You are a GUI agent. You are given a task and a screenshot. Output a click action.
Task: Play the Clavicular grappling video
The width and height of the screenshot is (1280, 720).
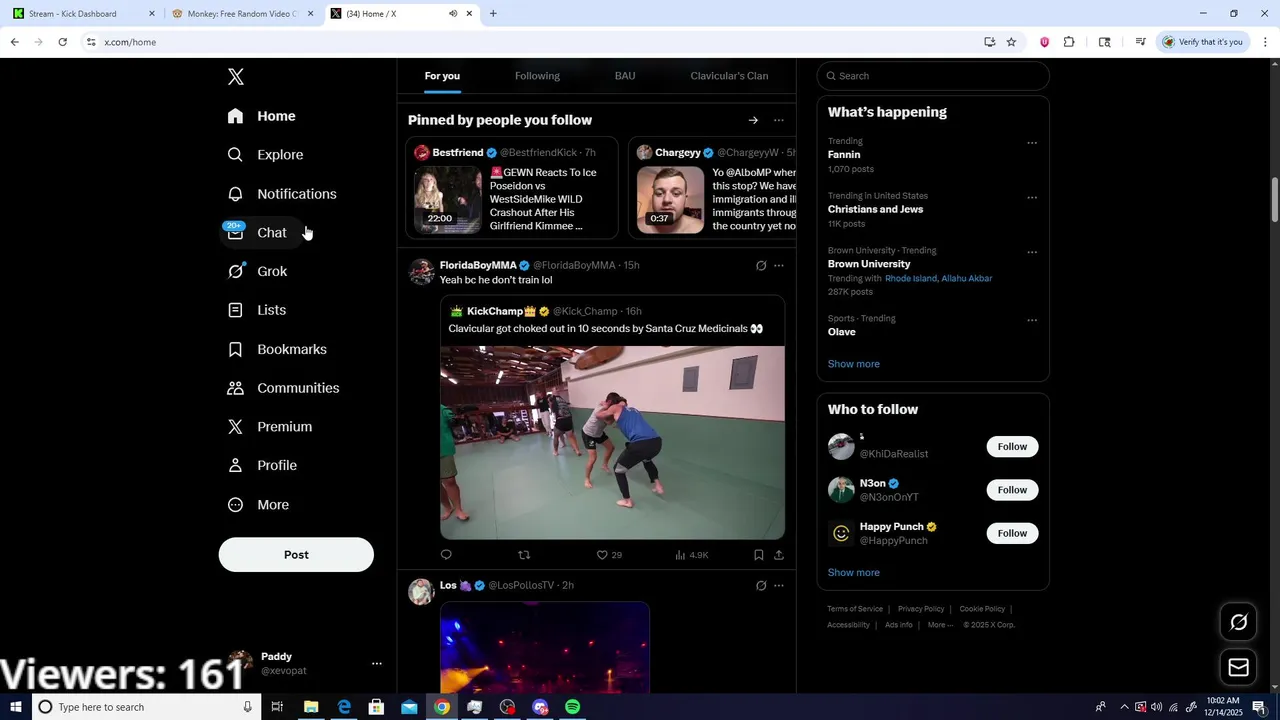tap(613, 443)
